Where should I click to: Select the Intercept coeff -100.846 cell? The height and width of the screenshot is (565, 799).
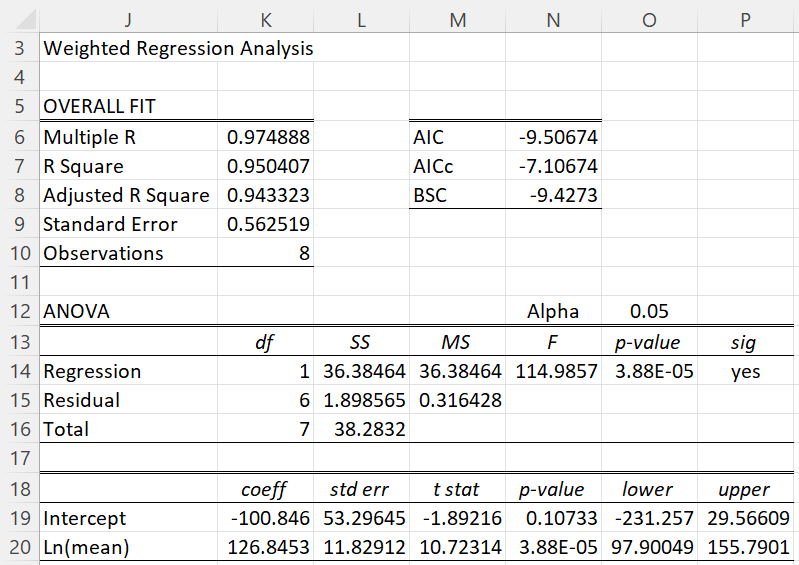(265, 518)
